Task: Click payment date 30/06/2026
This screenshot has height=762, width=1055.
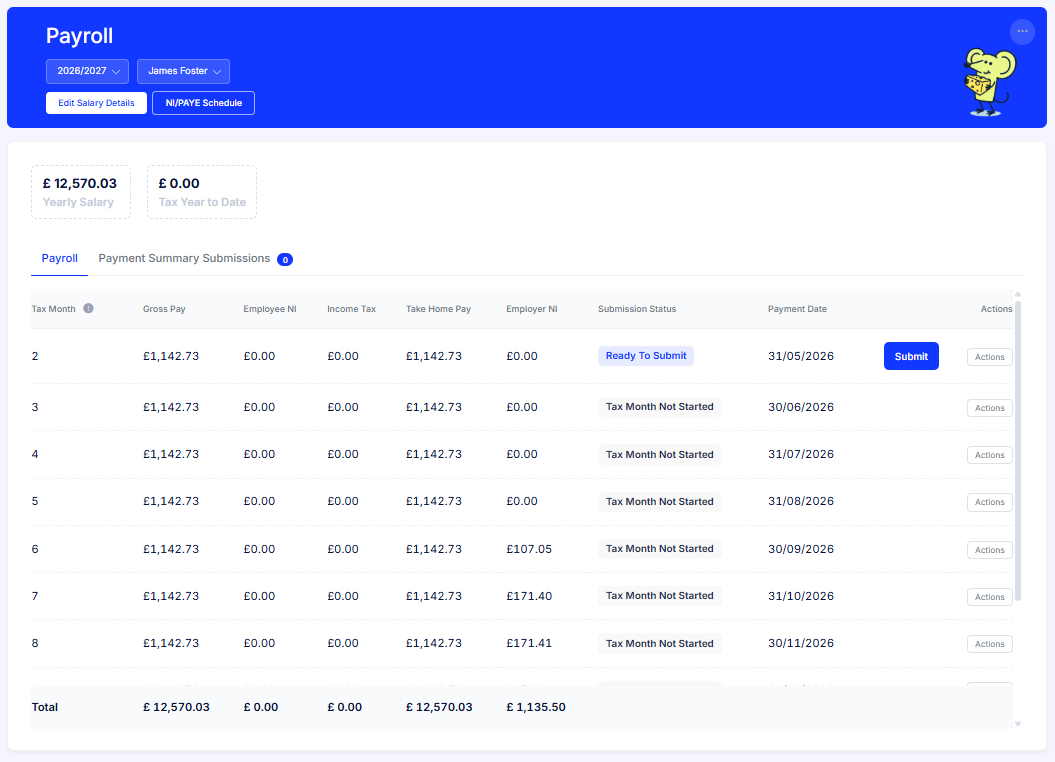Action: (x=801, y=408)
